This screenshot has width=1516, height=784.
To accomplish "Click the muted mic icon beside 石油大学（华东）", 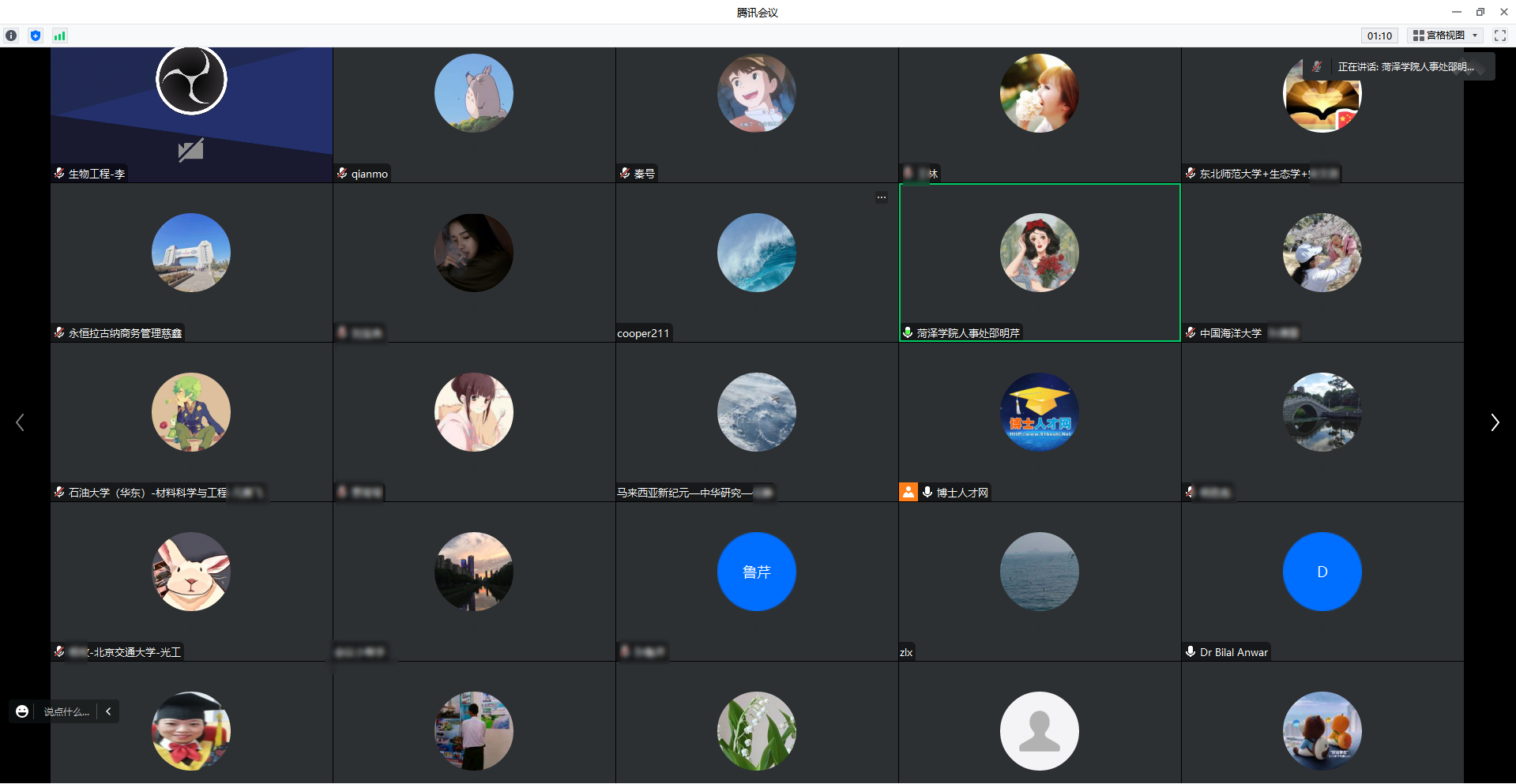I will click(x=59, y=492).
